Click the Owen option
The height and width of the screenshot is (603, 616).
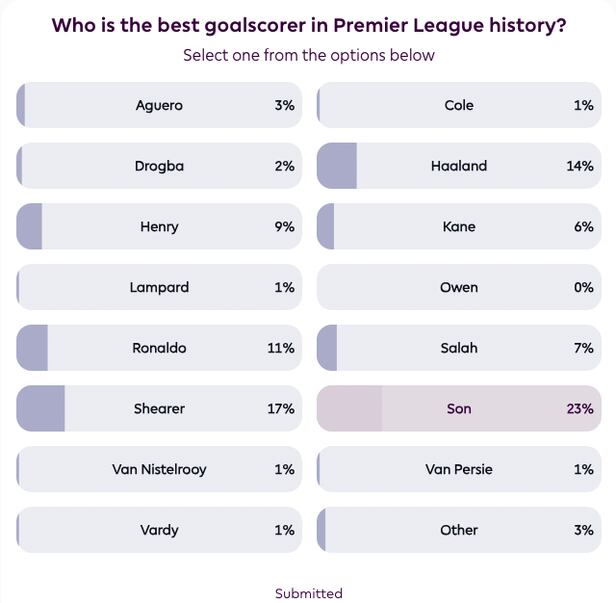click(459, 288)
